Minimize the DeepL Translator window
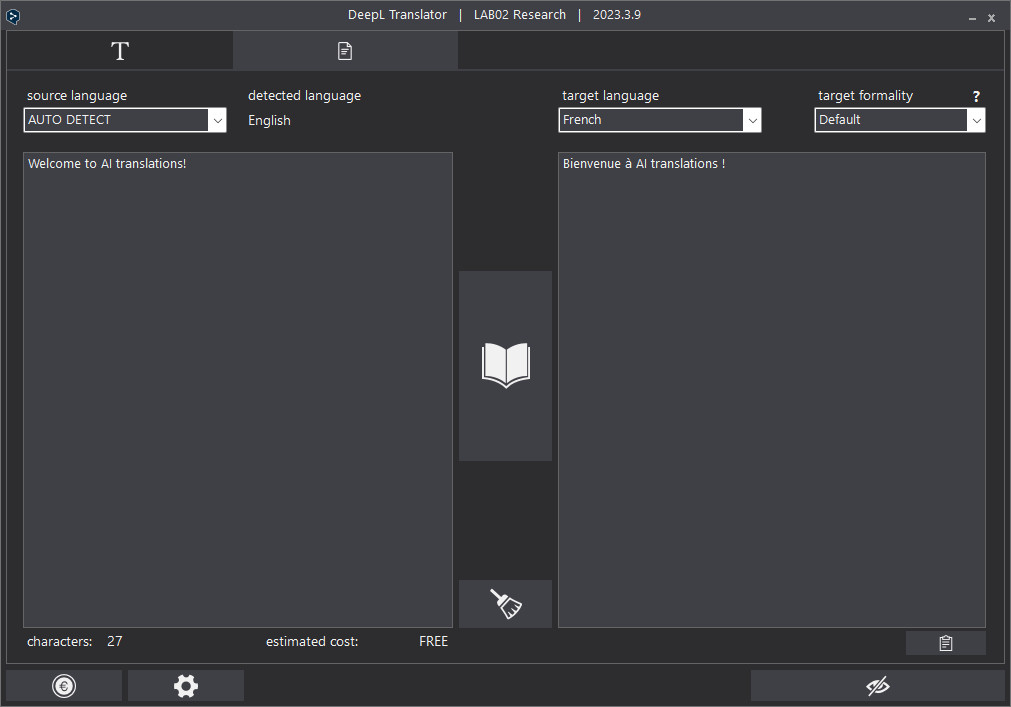This screenshot has height=707, width=1011. point(972,19)
